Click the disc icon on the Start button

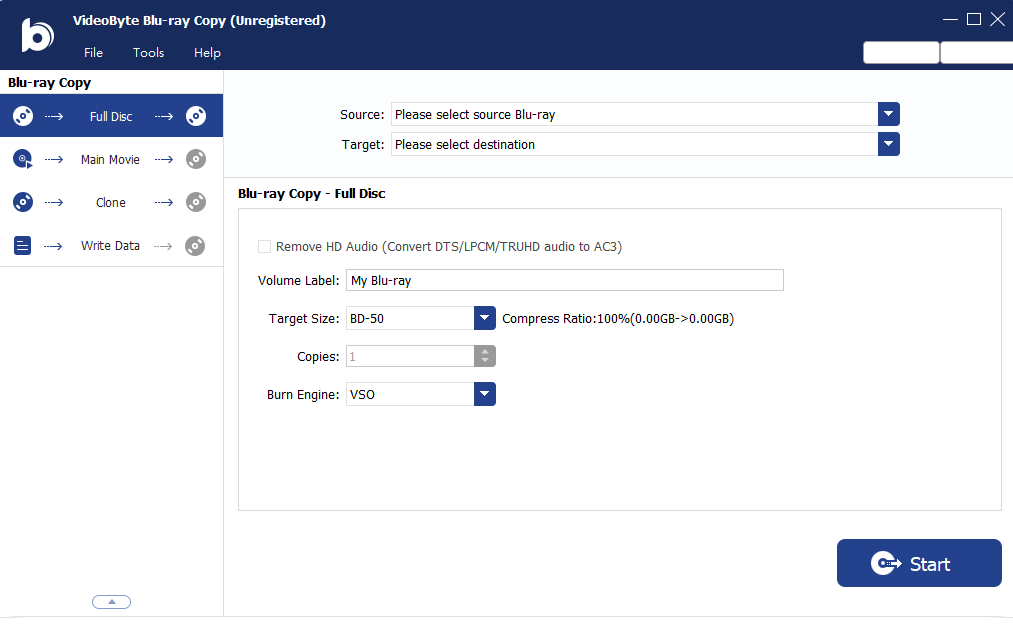click(x=886, y=564)
